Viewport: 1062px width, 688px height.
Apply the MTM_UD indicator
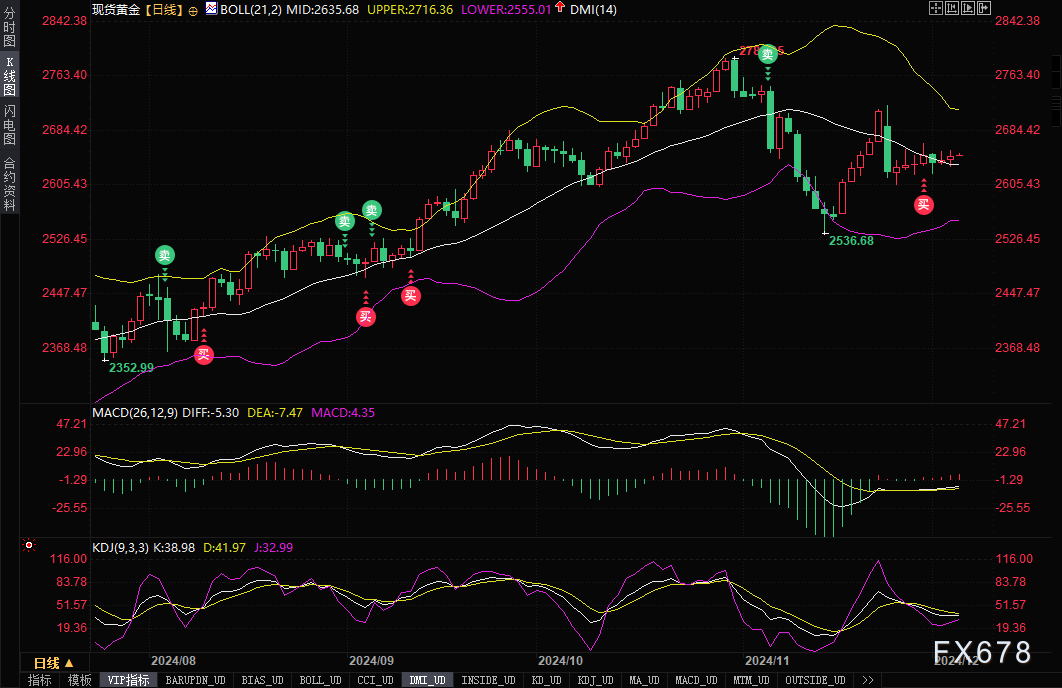(x=751, y=680)
